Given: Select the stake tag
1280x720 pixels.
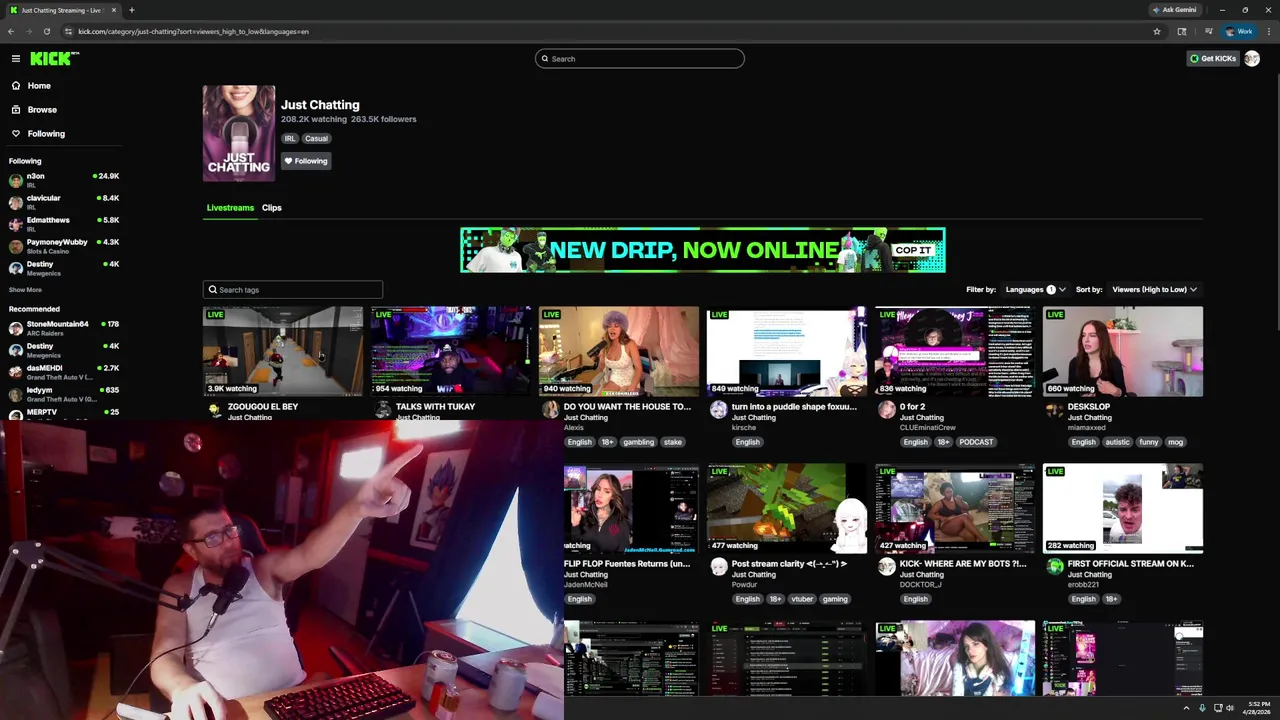Looking at the screenshot, I should point(673,442).
